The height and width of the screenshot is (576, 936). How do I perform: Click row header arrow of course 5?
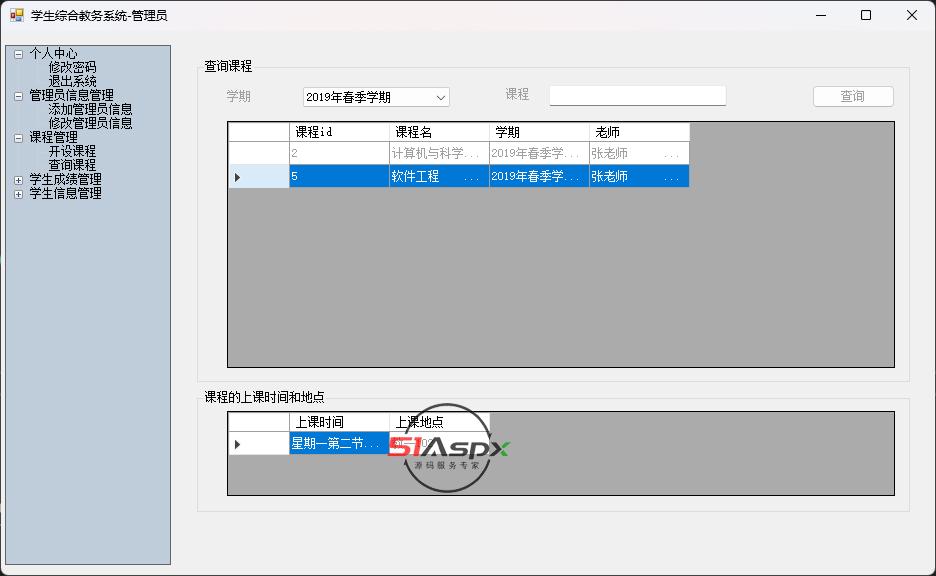(x=258, y=176)
